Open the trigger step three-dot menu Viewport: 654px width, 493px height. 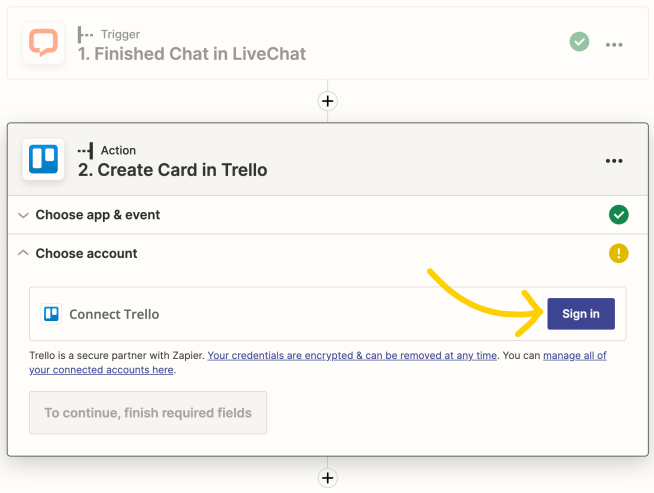coord(614,45)
